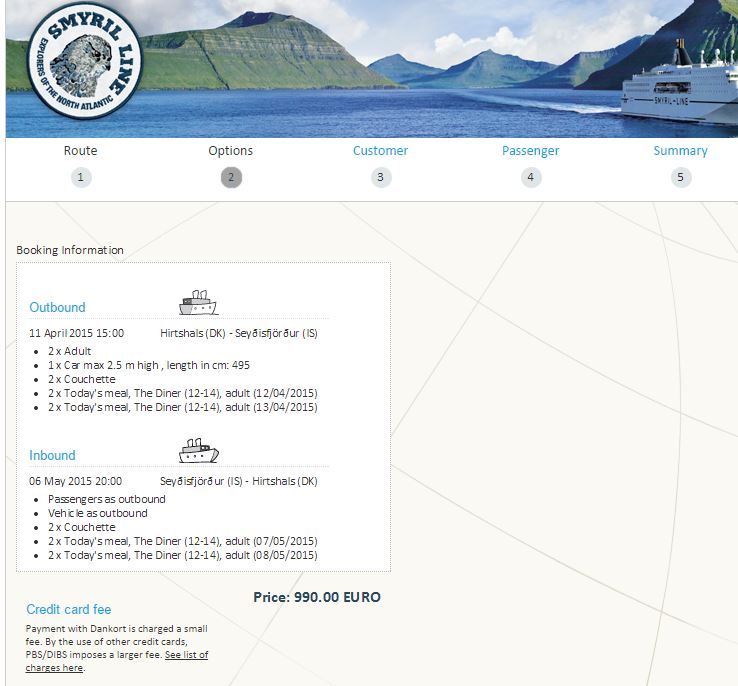Viewport: 738px width, 686px height.
Task: Click the meal line dated 13/04/2015
Action: point(183,407)
